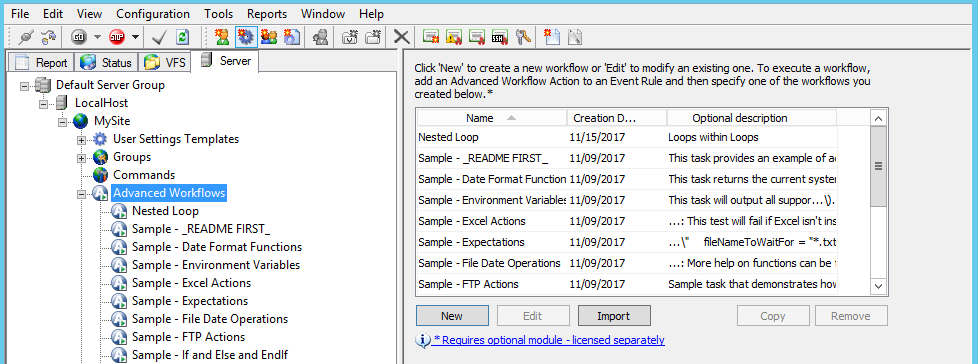
Task: Expand the Groups tree node
Action: 81,158
